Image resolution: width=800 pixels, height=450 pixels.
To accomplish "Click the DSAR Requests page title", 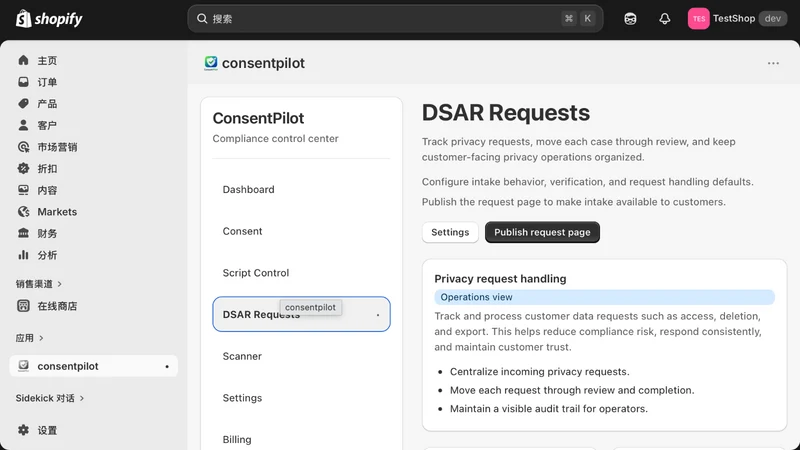I will pos(506,113).
